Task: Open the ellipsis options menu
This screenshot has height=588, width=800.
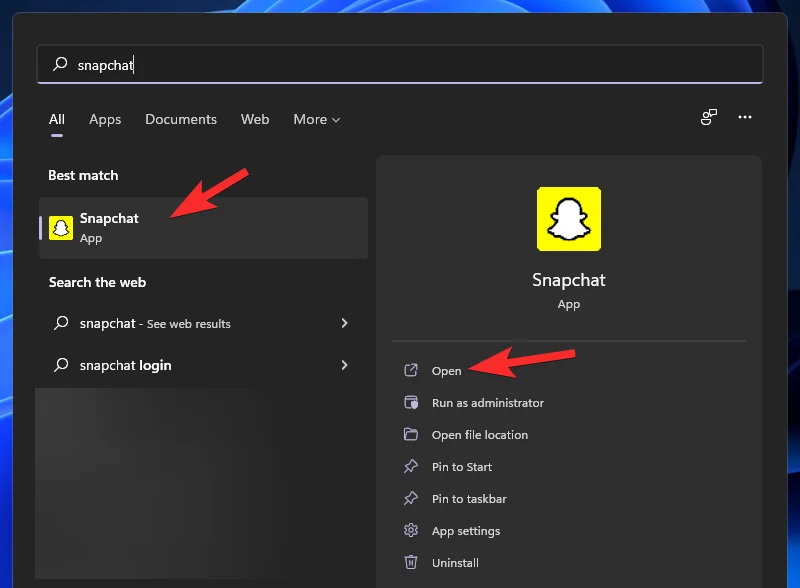Action: [x=745, y=117]
